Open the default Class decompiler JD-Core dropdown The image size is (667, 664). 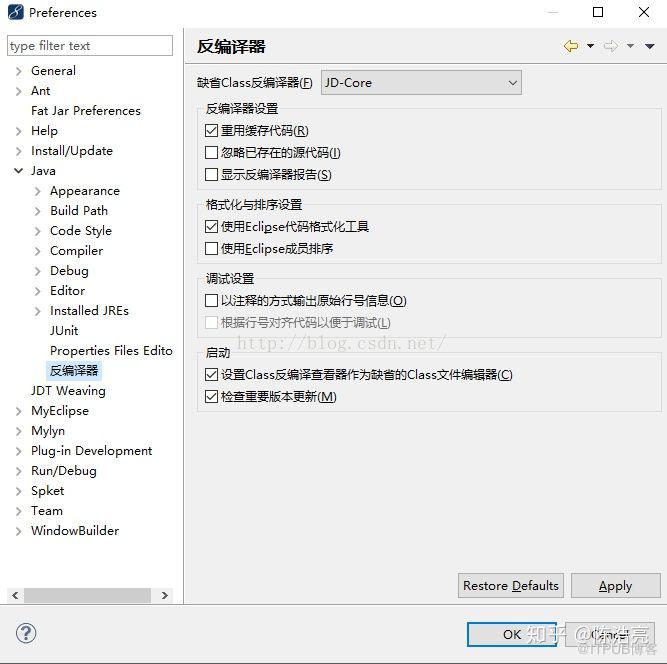[421, 83]
